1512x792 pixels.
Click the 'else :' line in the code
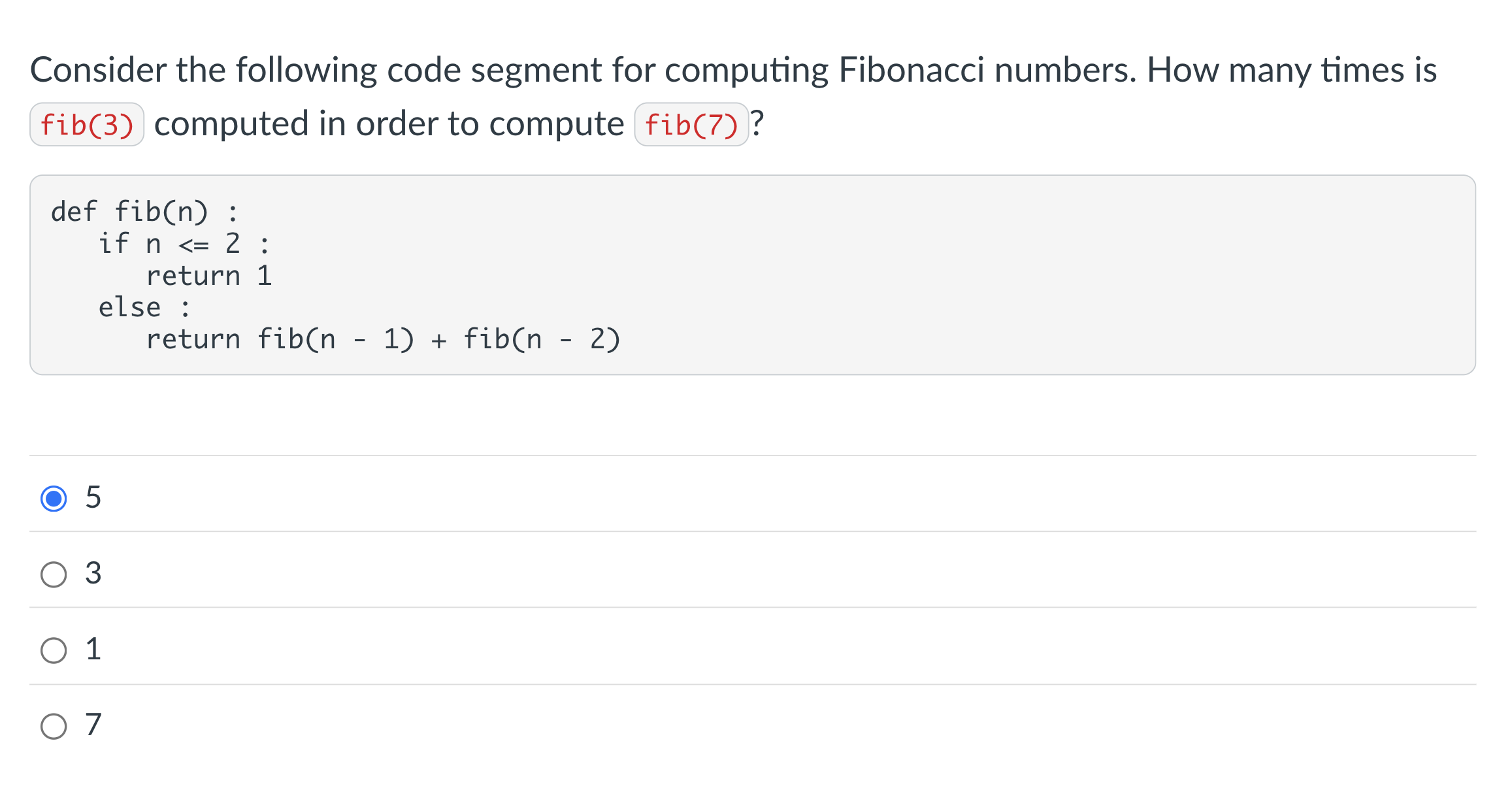tap(144, 306)
